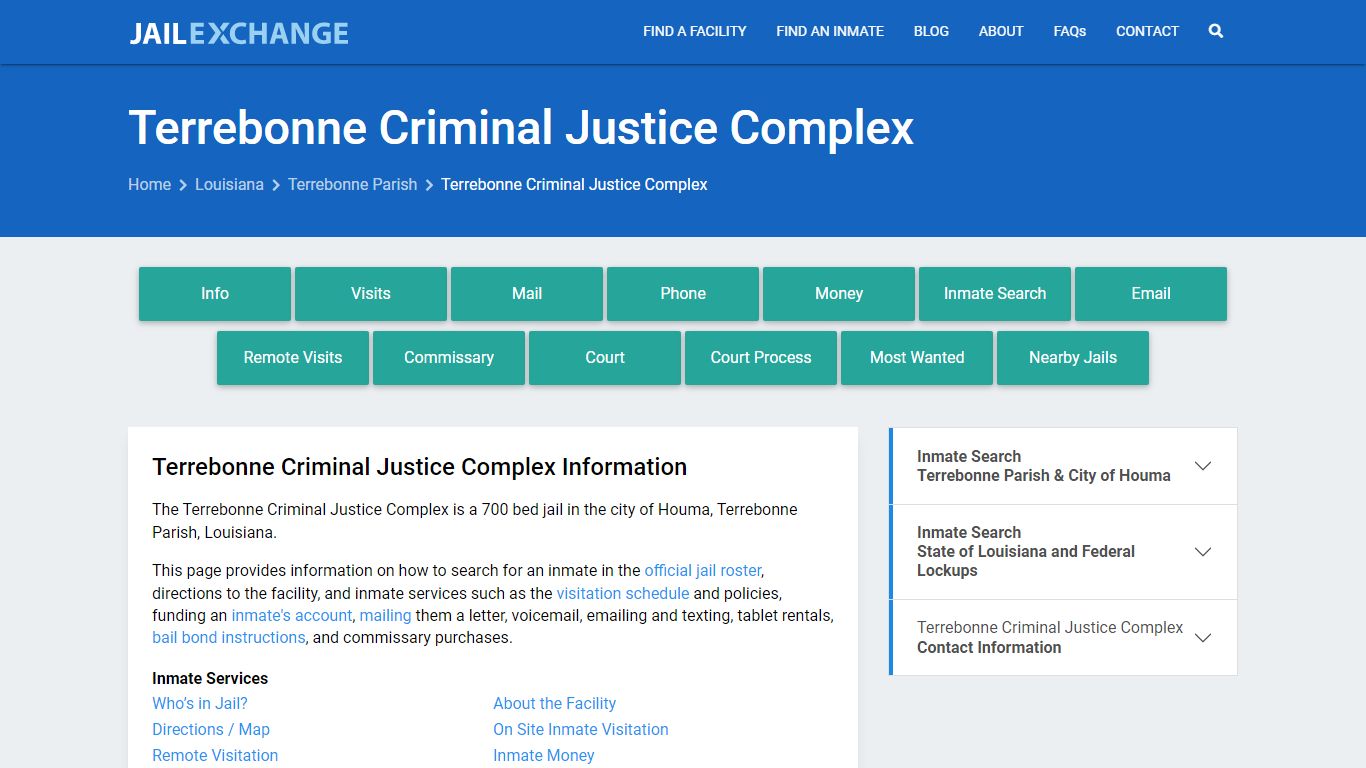Expand Inmate Search Terrebonne Parish & City of Houma
This screenshot has height=768, width=1366.
coord(1064,466)
